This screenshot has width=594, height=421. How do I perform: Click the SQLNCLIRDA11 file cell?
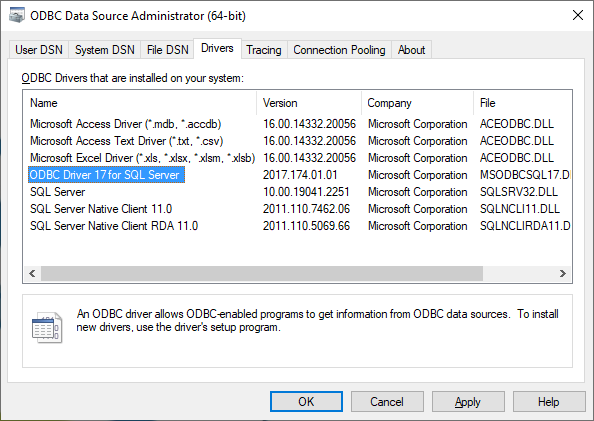(525, 226)
